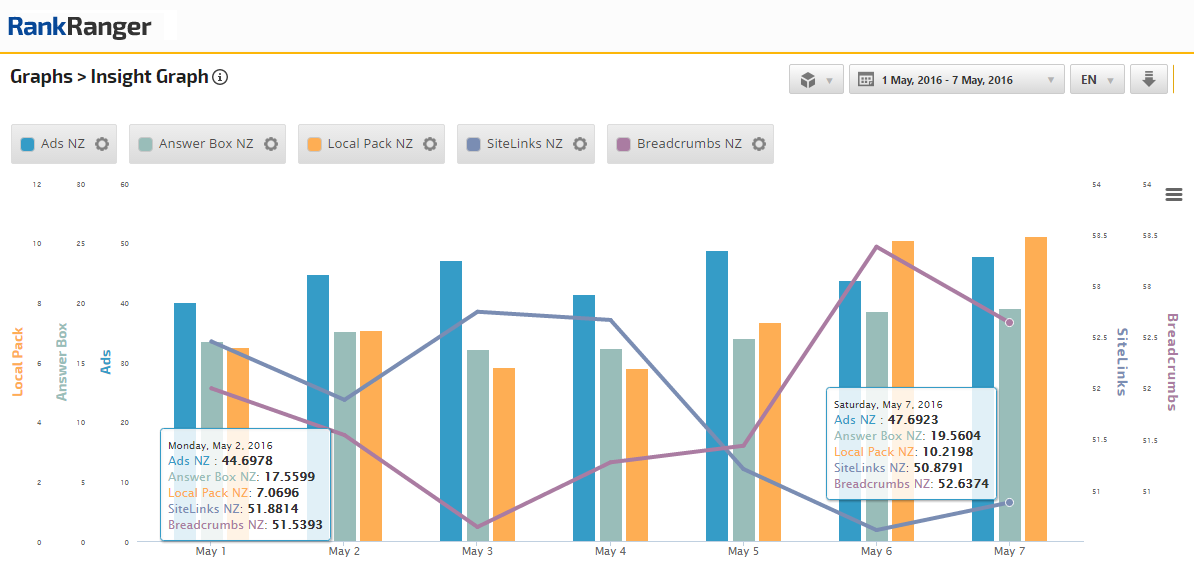Open the chart hamburger menu
This screenshot has width=1194, height=565.
1174,194
